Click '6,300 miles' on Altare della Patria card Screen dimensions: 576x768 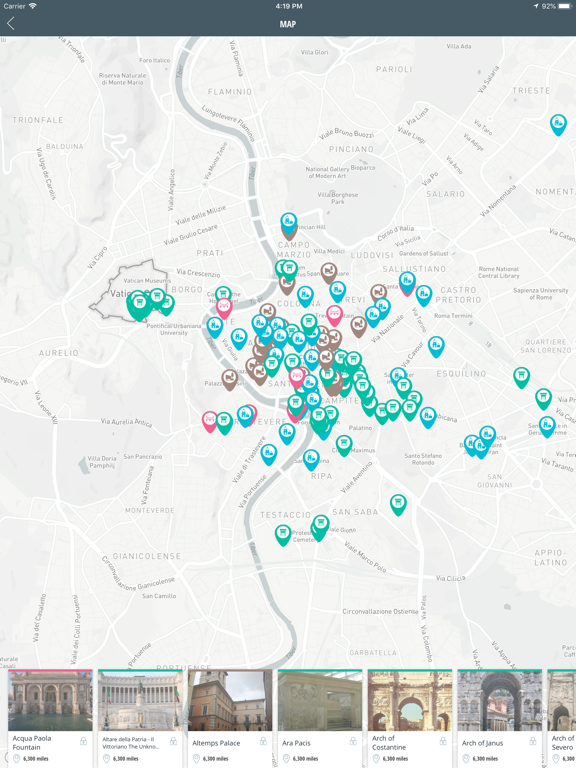tap(125, 759)
